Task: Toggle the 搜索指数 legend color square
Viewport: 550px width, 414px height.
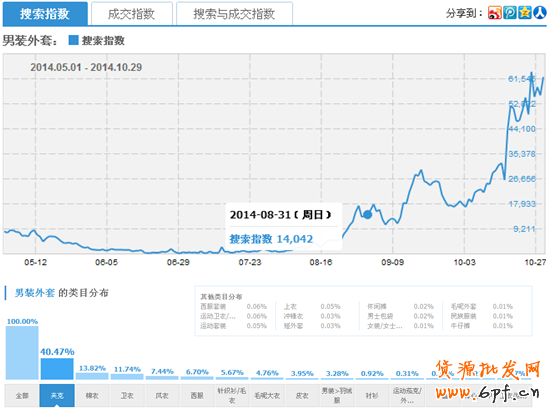Action: [73, 40]
